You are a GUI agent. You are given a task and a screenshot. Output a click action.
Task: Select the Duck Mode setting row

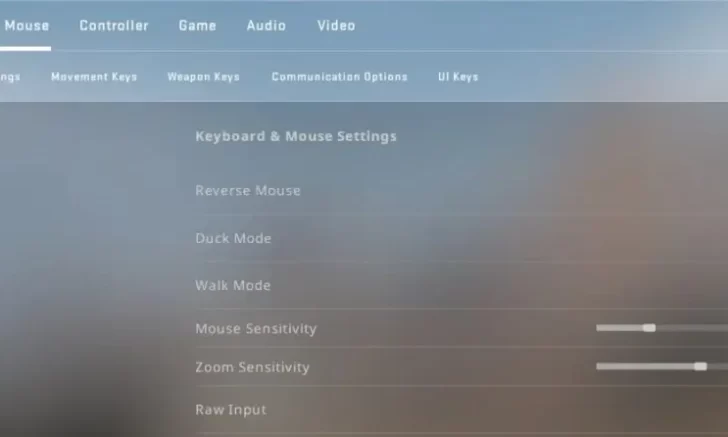point(462,238)
